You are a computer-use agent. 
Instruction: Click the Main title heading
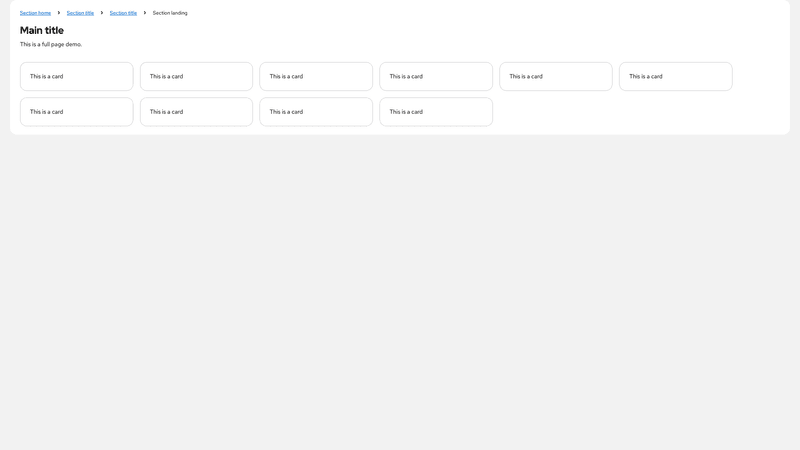click(42, 30)
